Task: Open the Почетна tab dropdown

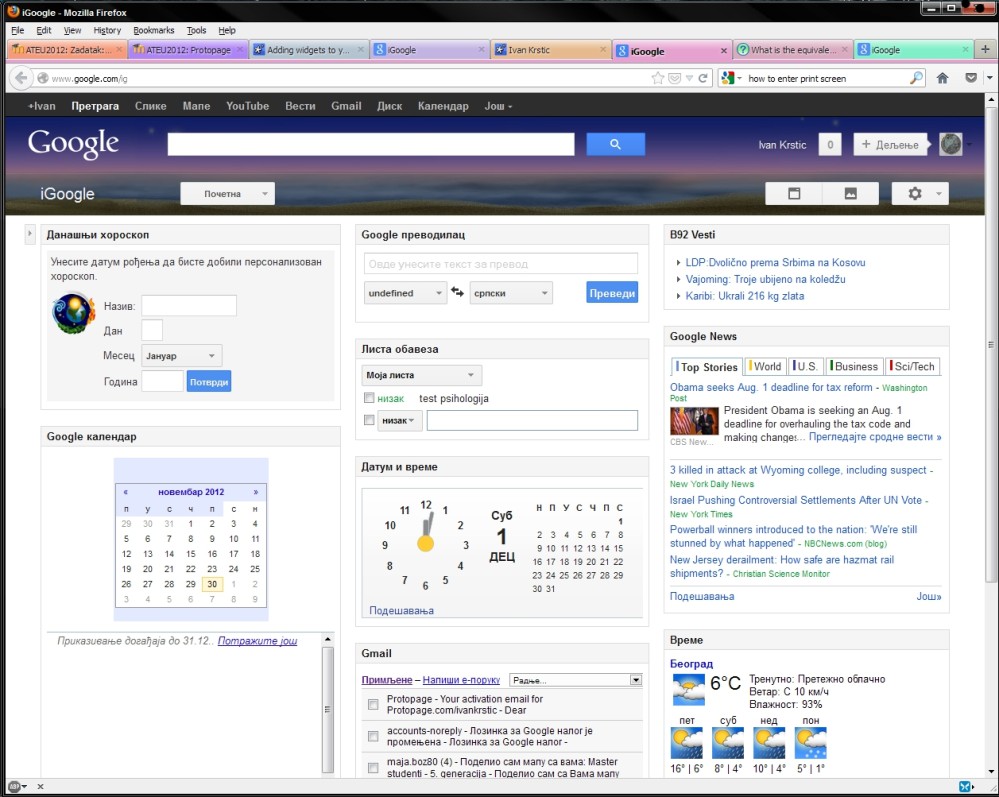Action: (227, 193)
